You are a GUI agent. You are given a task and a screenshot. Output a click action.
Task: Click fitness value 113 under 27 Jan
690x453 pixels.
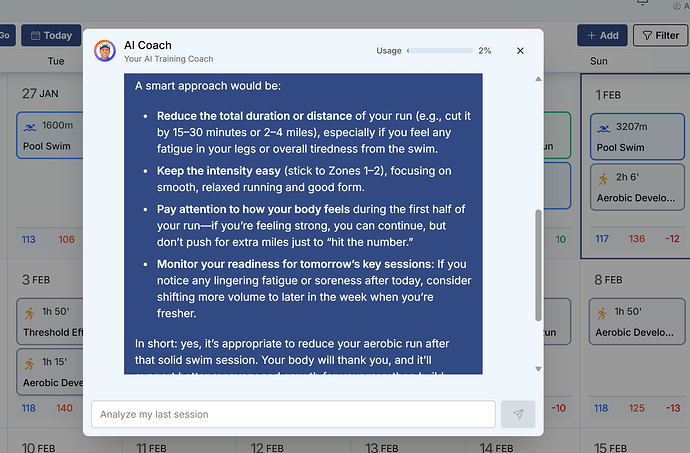29,239
